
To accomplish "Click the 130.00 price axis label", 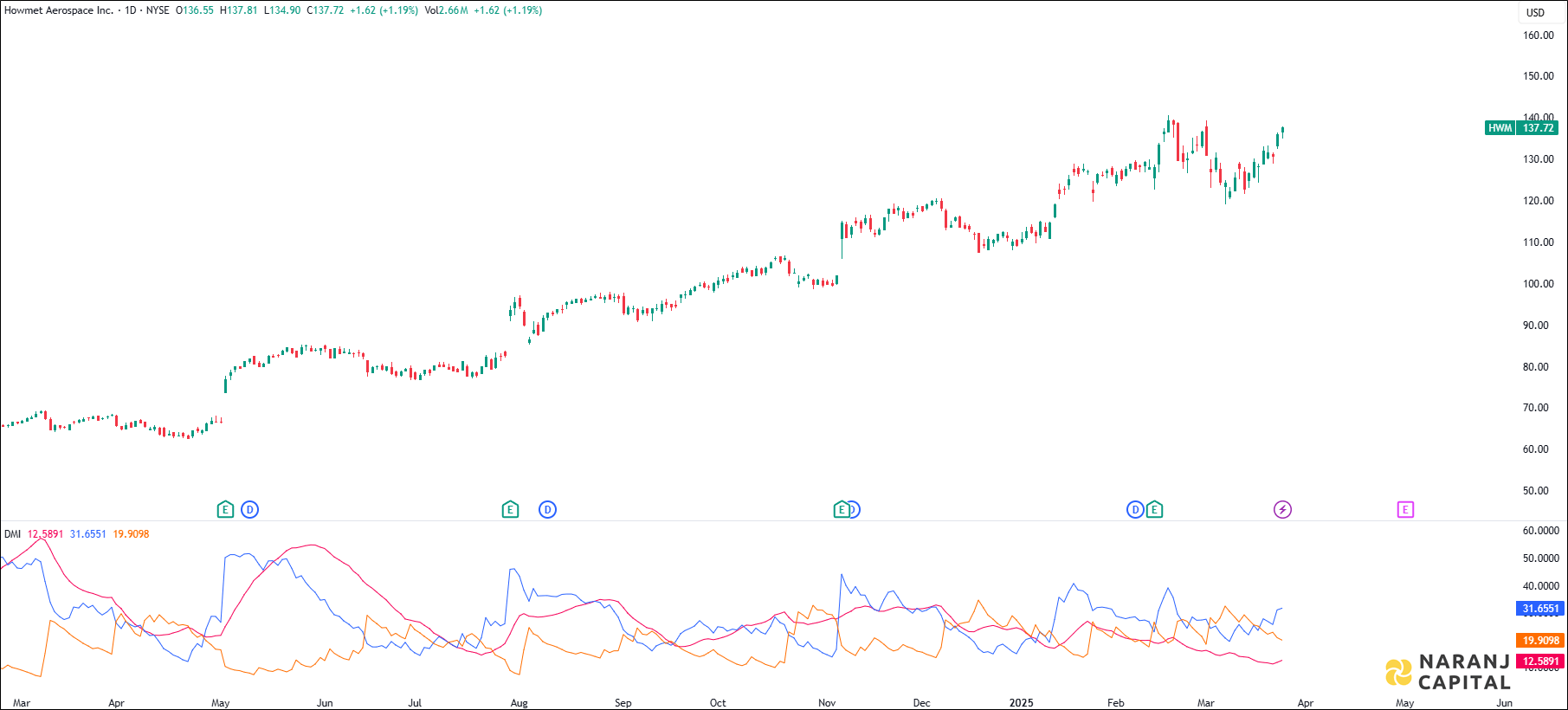I will [1539, 159].
